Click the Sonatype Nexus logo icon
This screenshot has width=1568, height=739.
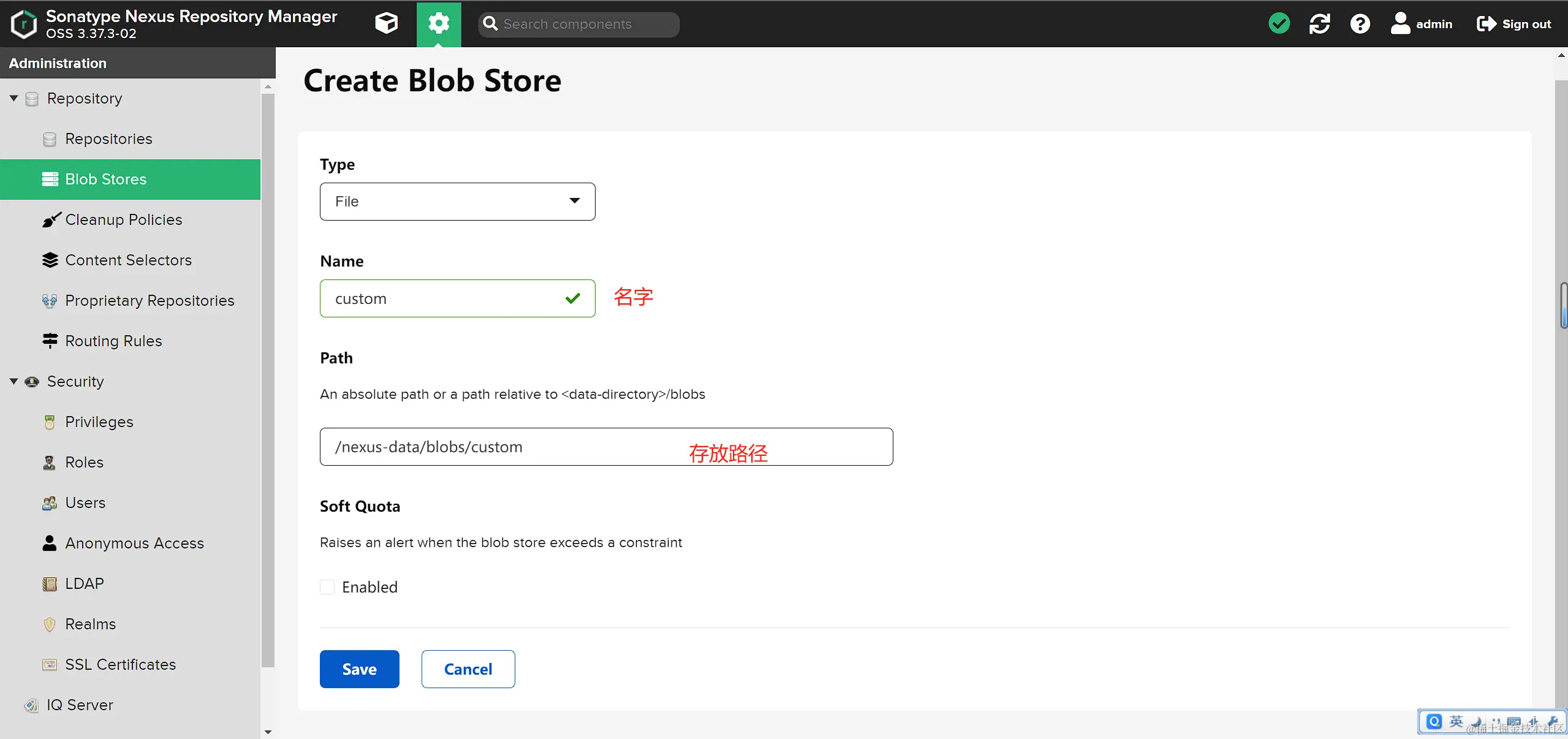[24, 24]
